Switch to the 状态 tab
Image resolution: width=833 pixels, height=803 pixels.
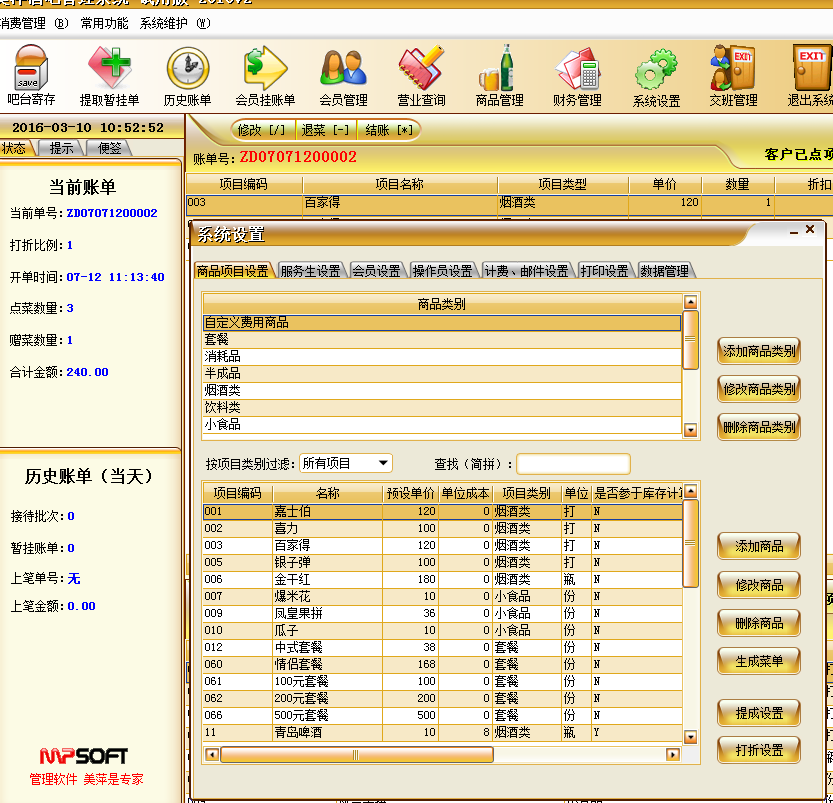(x=15, y=148)
